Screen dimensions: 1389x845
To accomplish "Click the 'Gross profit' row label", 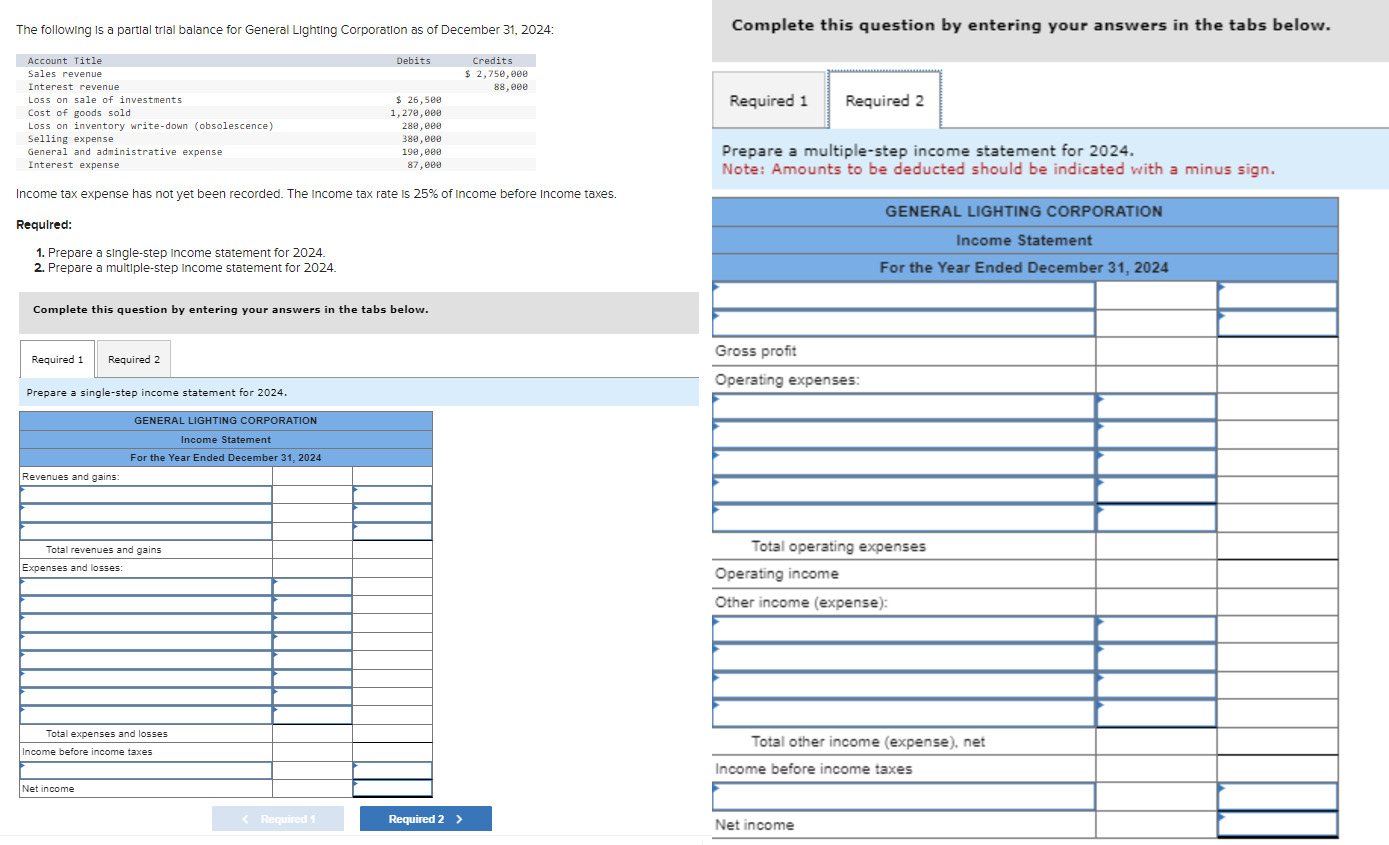I will [756, 351].
